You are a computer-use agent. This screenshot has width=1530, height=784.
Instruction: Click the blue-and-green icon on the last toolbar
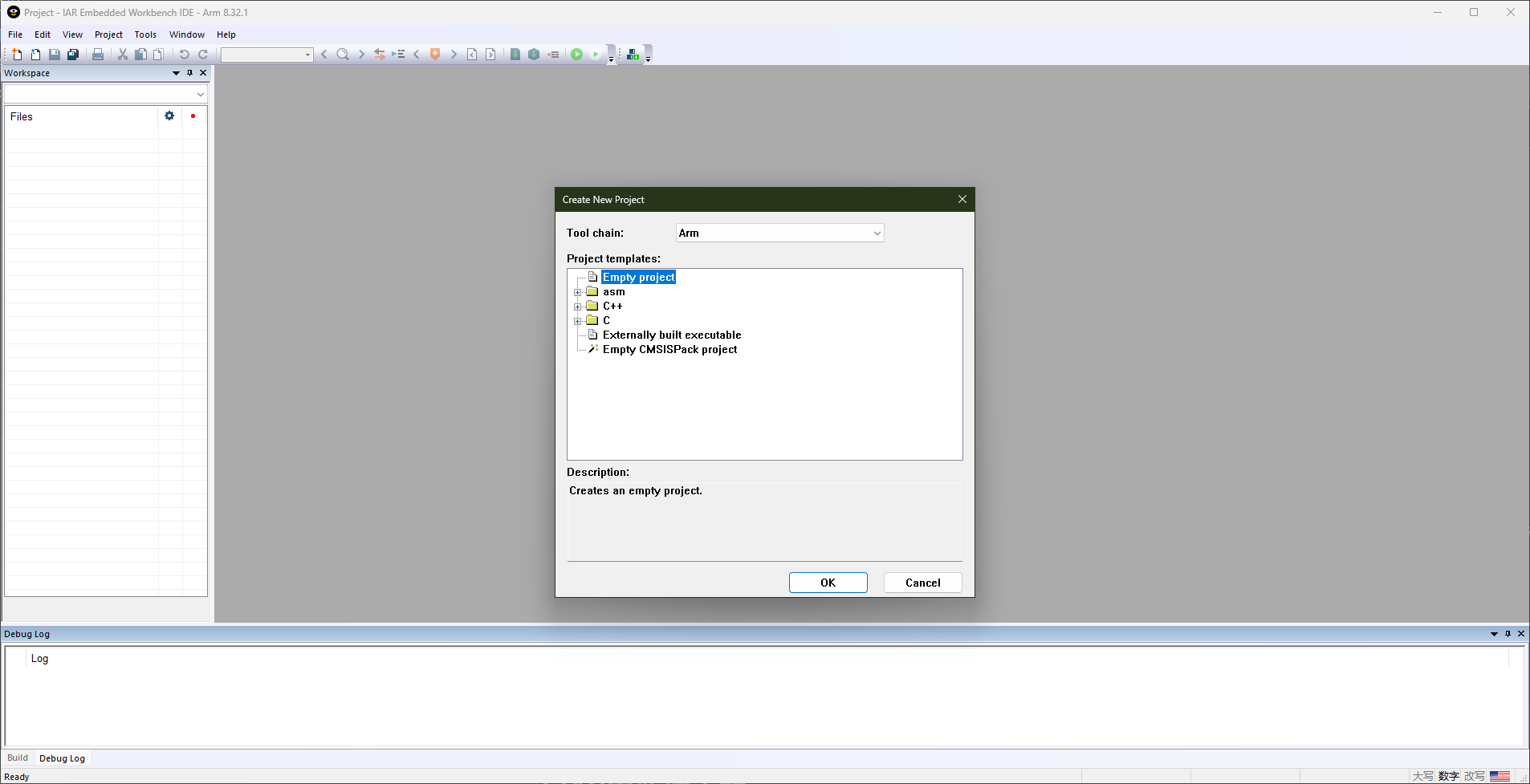[x=633, y=55]
